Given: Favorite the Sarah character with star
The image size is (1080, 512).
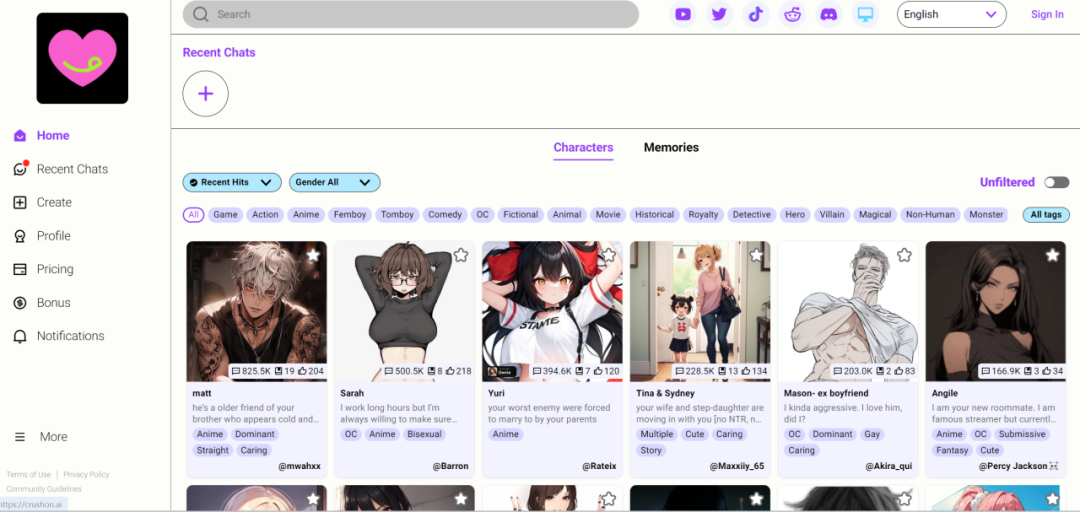Looking at the screenshot, I should pos(461,255).
